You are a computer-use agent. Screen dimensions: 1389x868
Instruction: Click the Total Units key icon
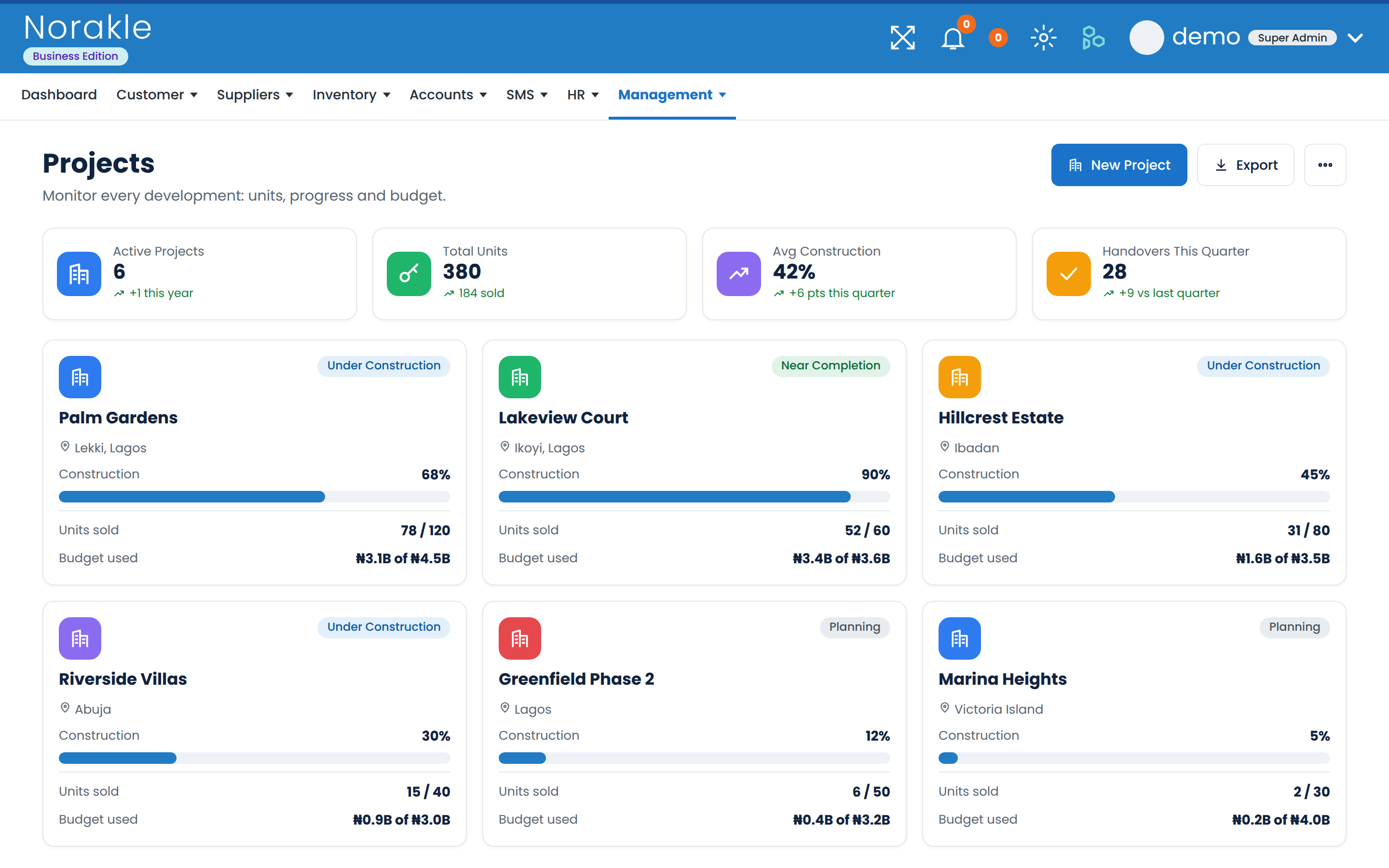409,274
